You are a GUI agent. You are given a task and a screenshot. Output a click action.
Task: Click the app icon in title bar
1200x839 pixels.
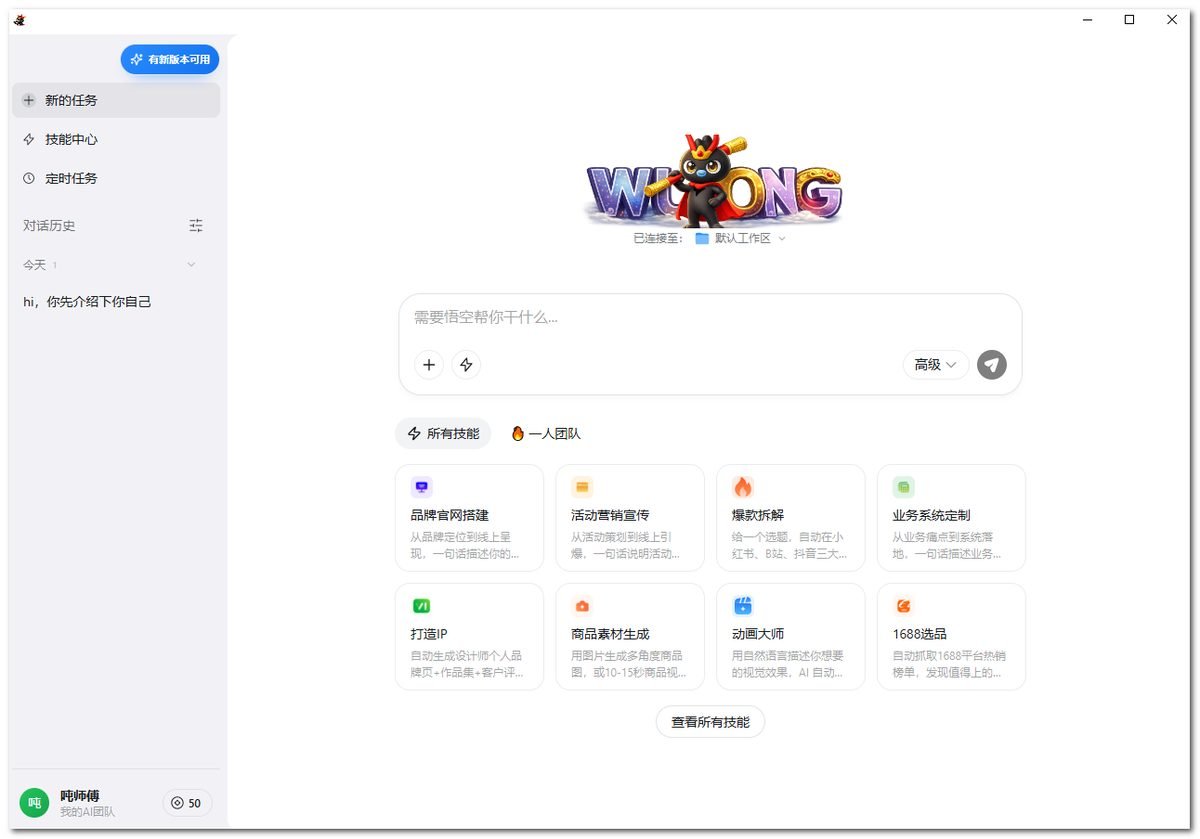coord(20,20)
